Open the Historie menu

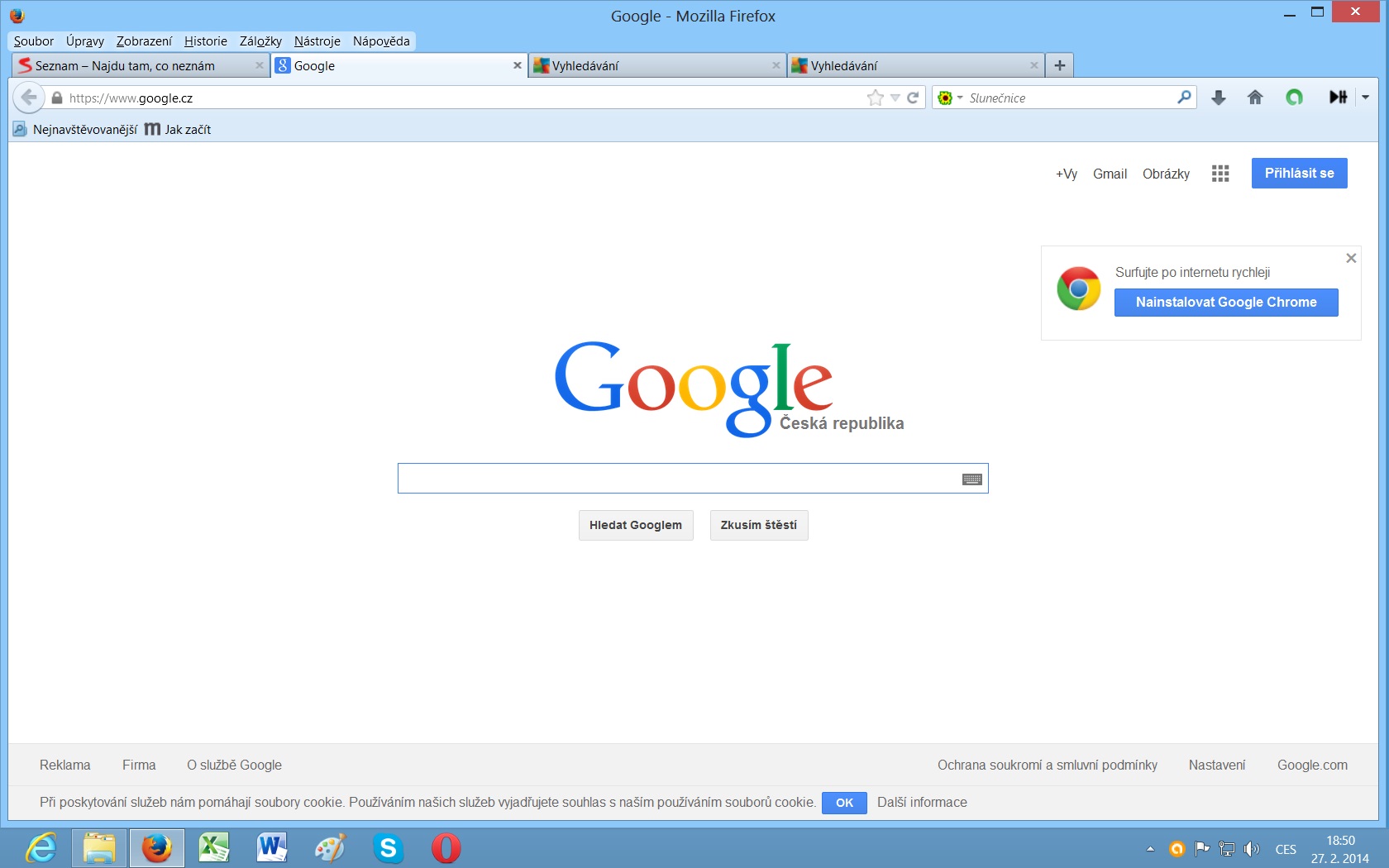click(206, 41)
